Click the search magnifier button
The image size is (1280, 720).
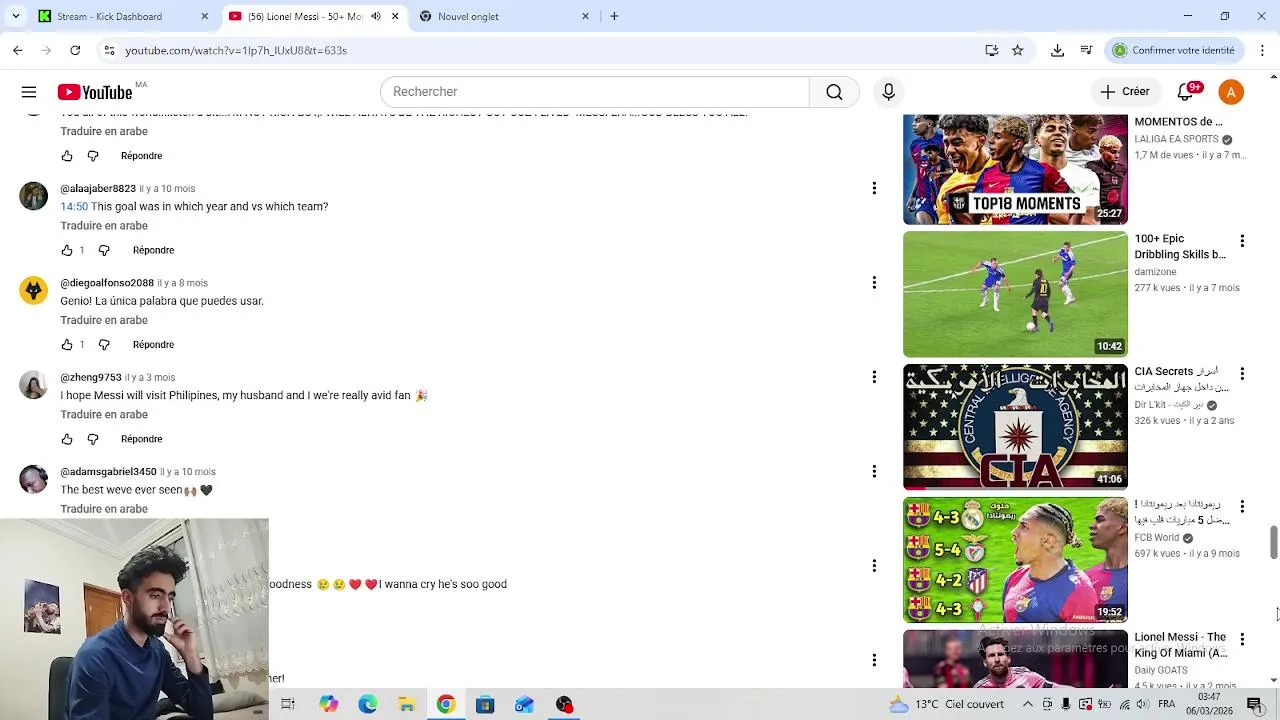click(834, 92)
